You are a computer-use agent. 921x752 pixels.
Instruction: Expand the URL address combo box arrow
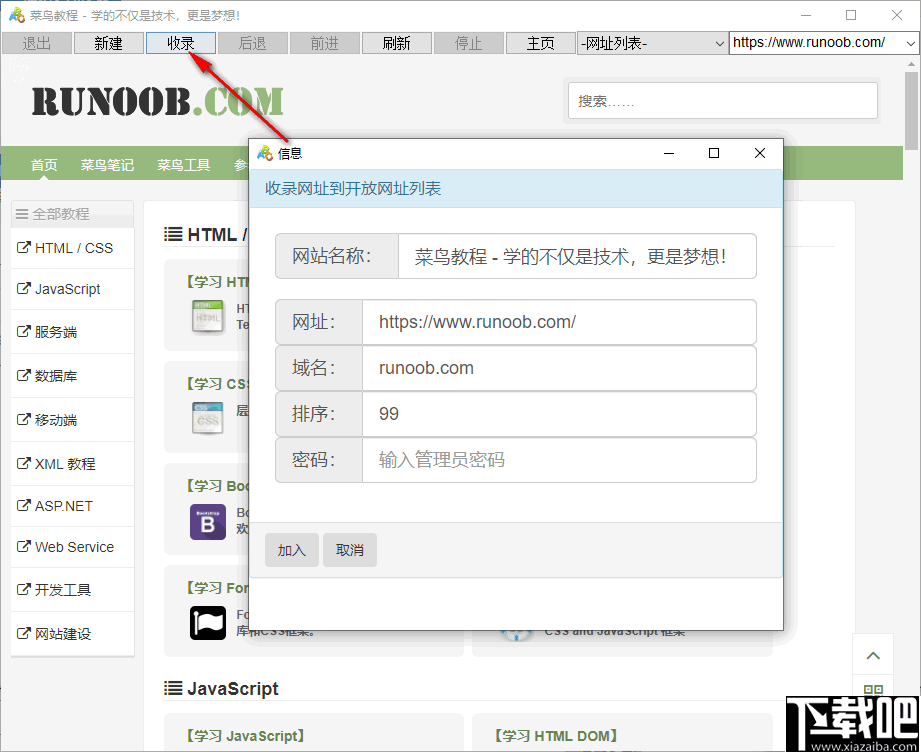tap(910, 43)
